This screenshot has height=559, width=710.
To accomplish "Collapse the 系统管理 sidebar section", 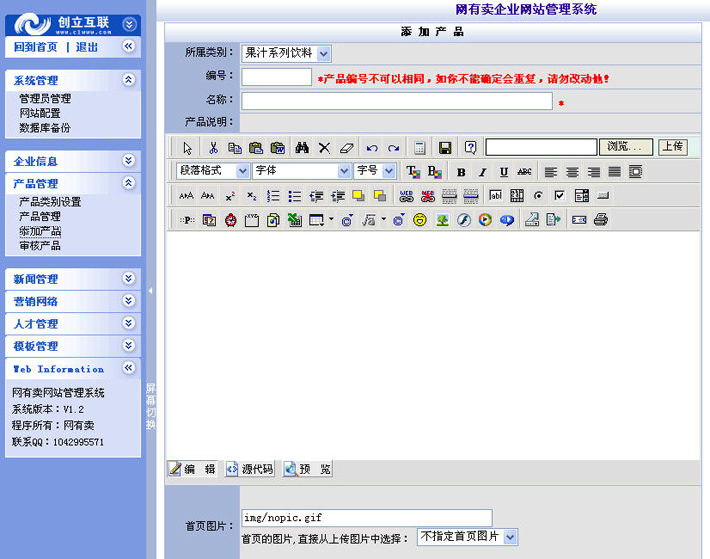I will coord(128,80).
